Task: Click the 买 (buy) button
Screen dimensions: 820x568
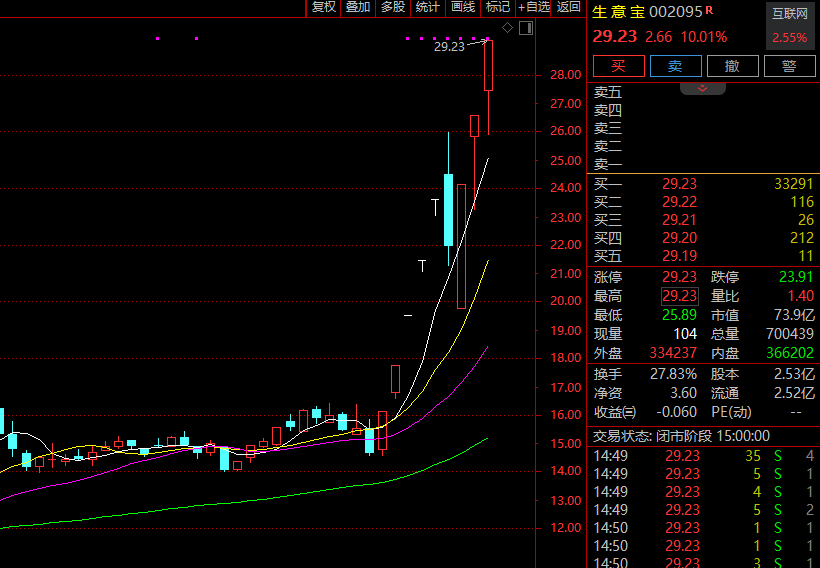Action: 618,66
